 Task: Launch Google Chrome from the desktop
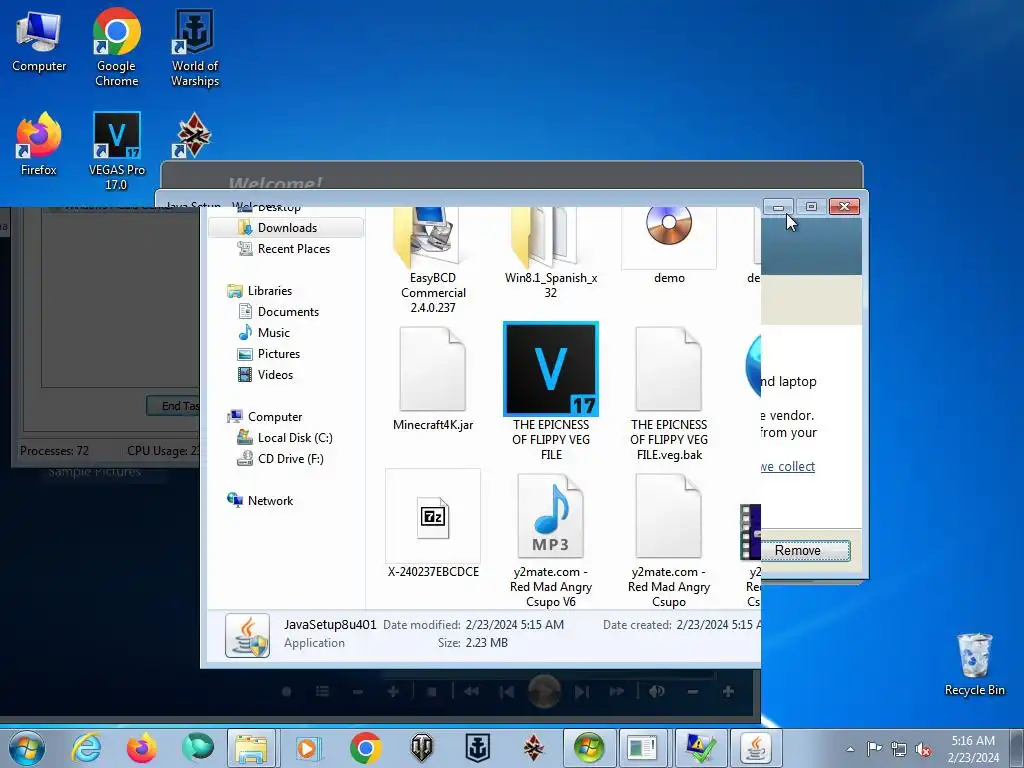click(116, 47)
